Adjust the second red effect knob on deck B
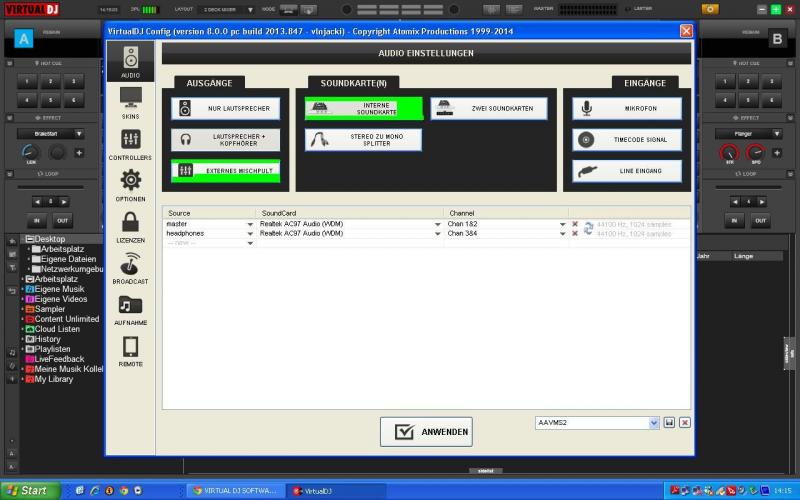The image size is (800, 500). point(756,152)
